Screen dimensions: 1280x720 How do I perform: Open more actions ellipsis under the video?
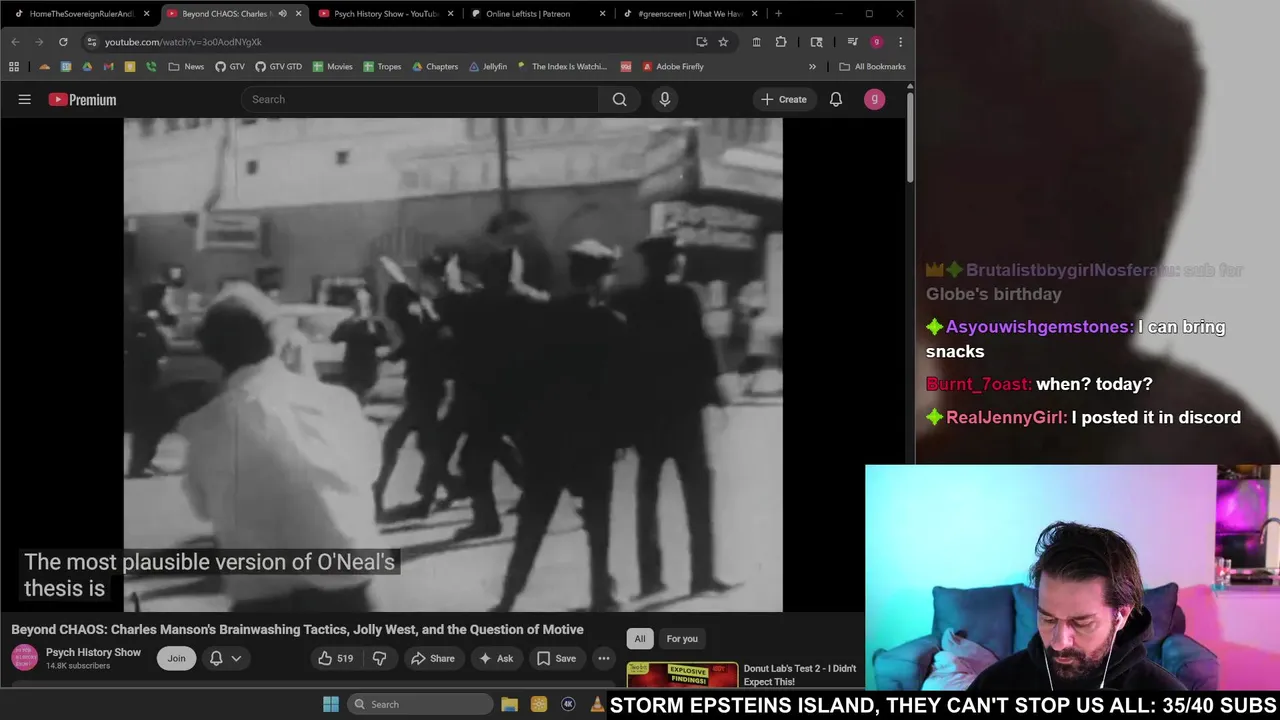(x=604, y=658)
